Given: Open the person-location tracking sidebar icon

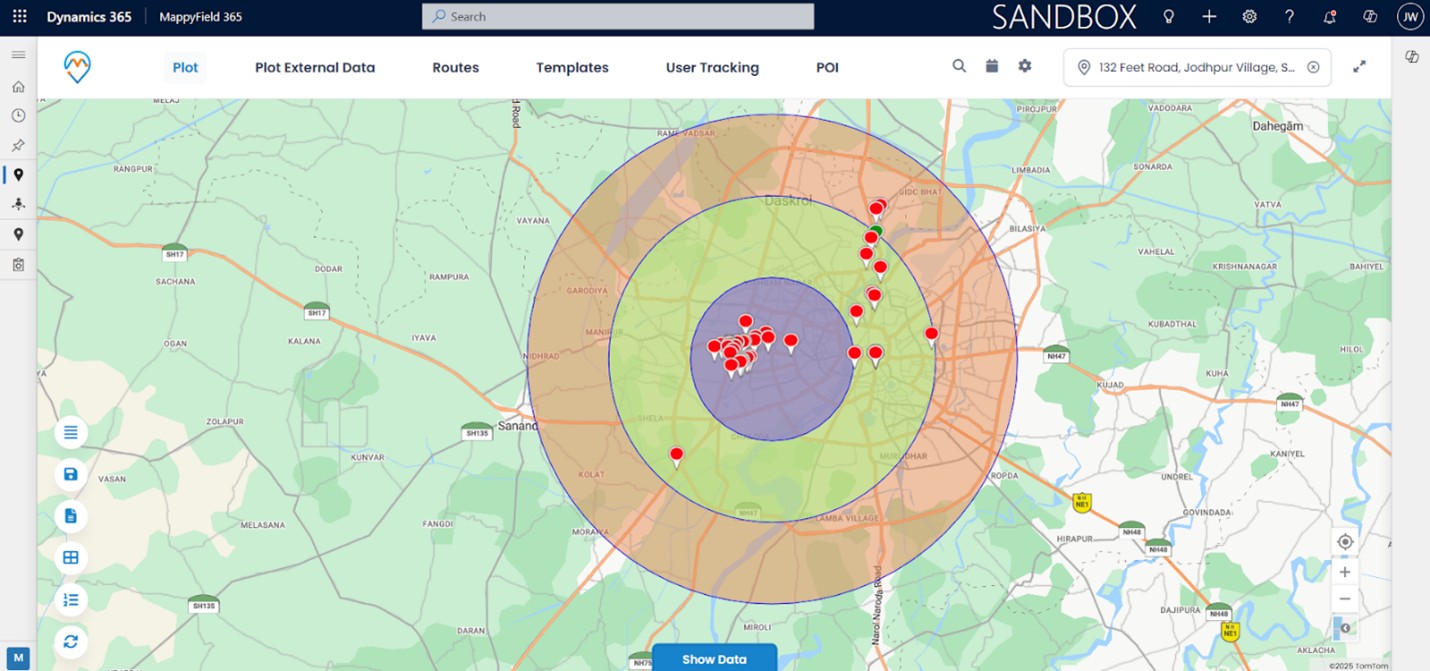Looking at the screenshot, I should (x=18, y=204).
